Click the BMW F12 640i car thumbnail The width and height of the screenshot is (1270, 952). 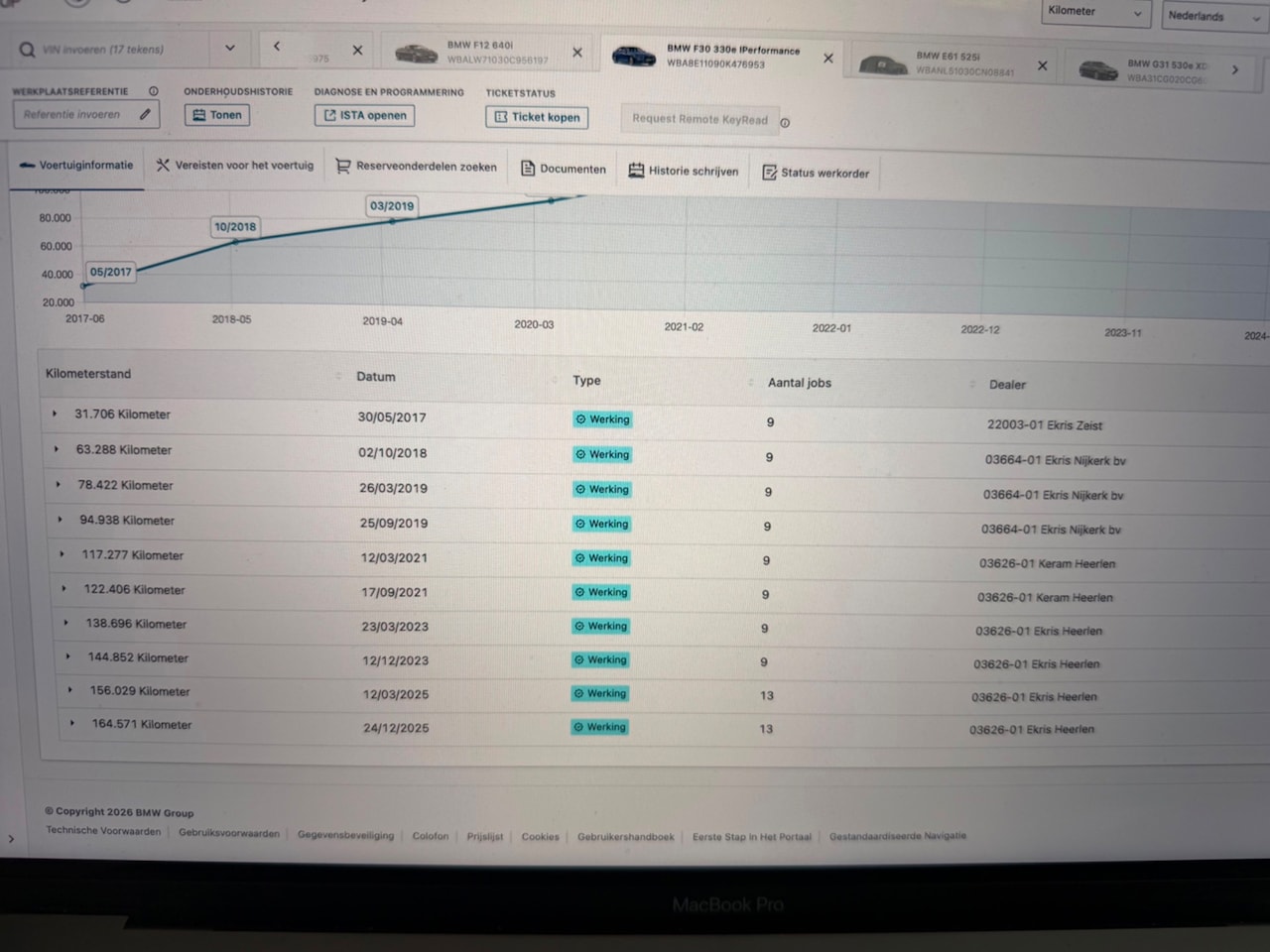pos(416,53)
